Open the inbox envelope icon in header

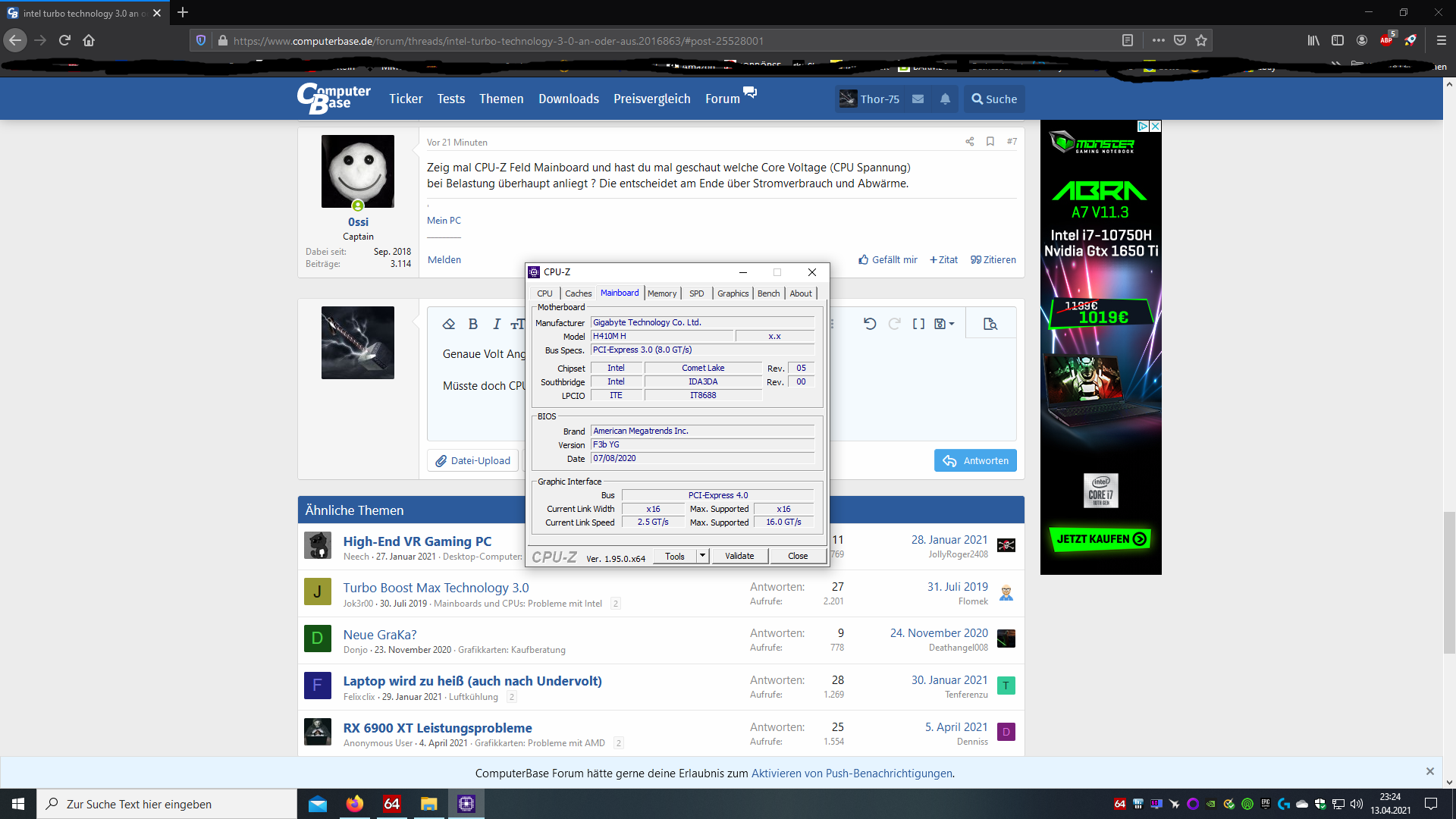918,99
